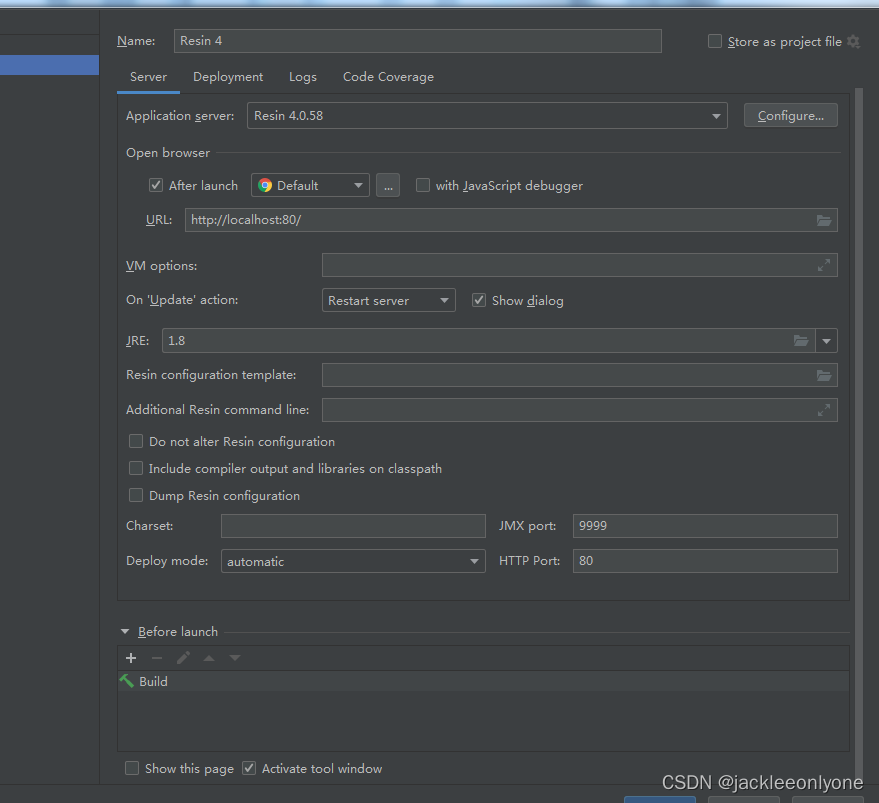Click the Configure... button

[x=790, y=116]
